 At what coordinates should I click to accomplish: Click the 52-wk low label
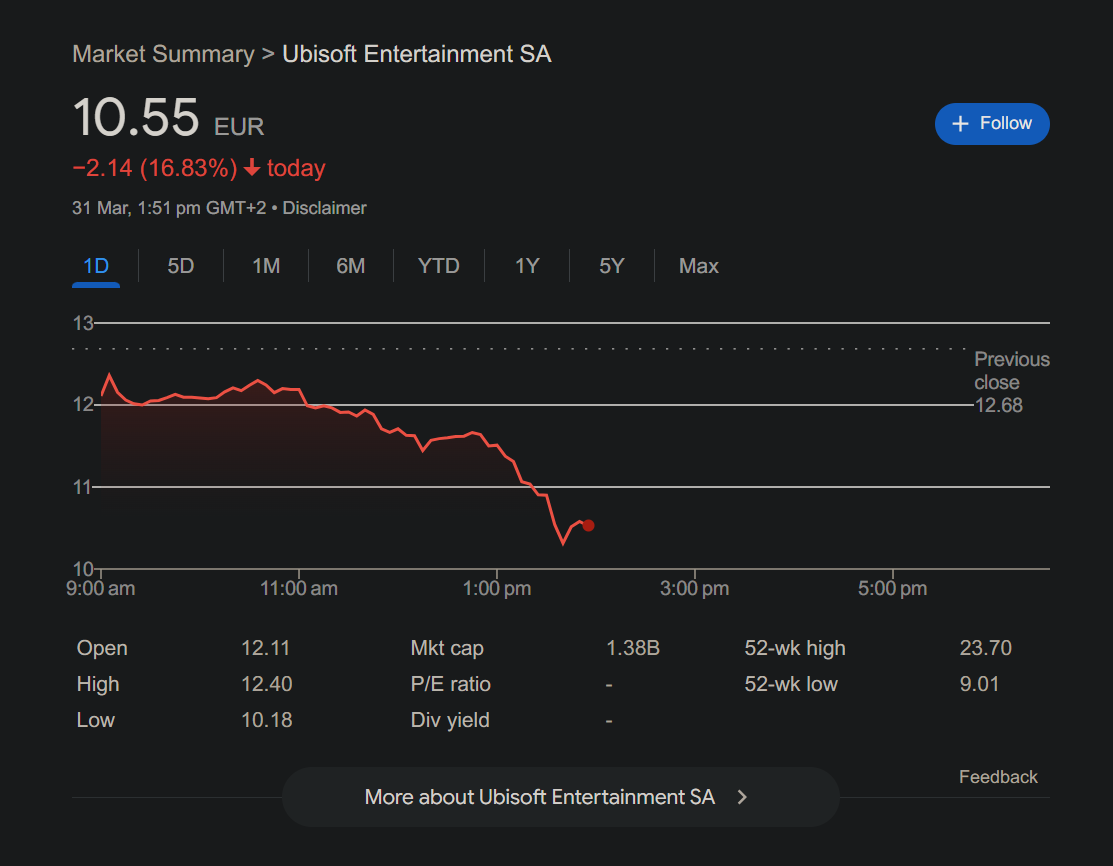click(x=791, y=684)
